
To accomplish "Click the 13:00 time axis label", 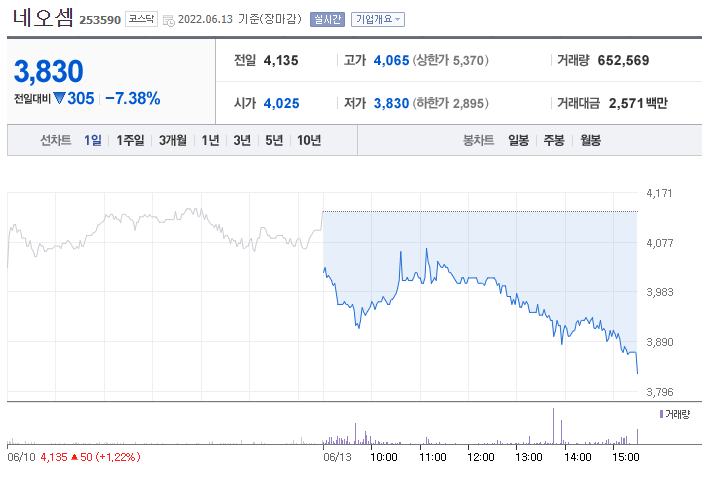I will 529,457.
